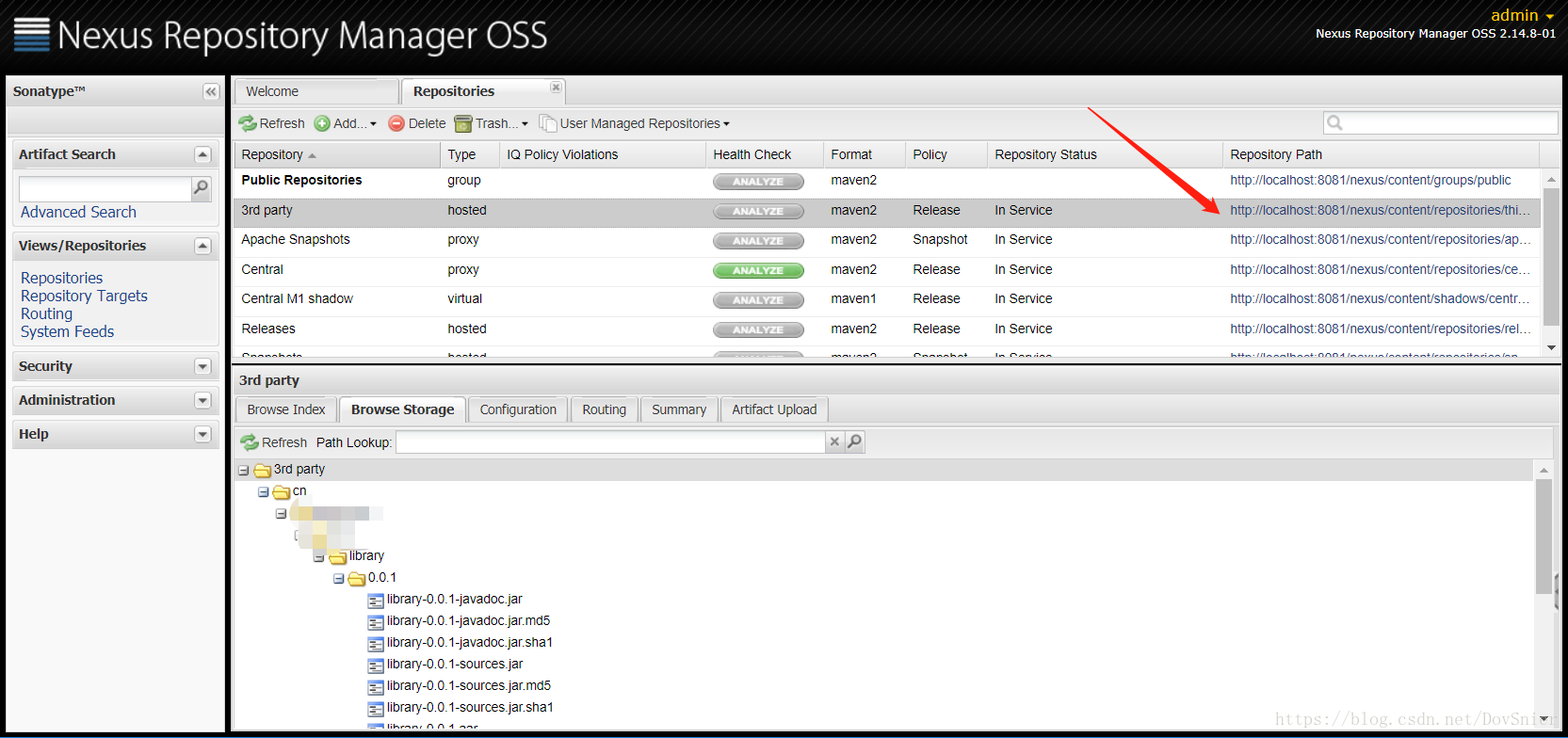Expand the Help panel
The width and height of the screenshot is (1568, 738).
[202, 434]
